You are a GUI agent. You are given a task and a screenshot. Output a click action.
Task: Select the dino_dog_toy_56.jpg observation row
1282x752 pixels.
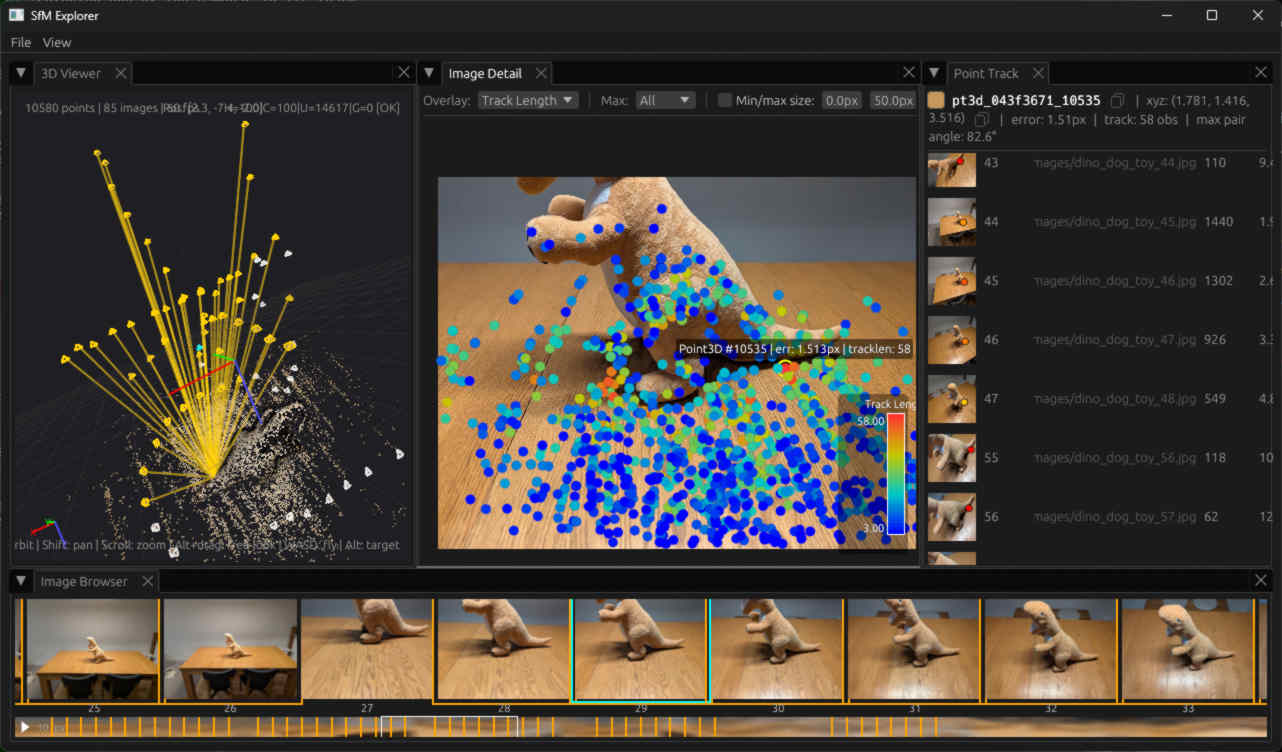click(1100, 458)
